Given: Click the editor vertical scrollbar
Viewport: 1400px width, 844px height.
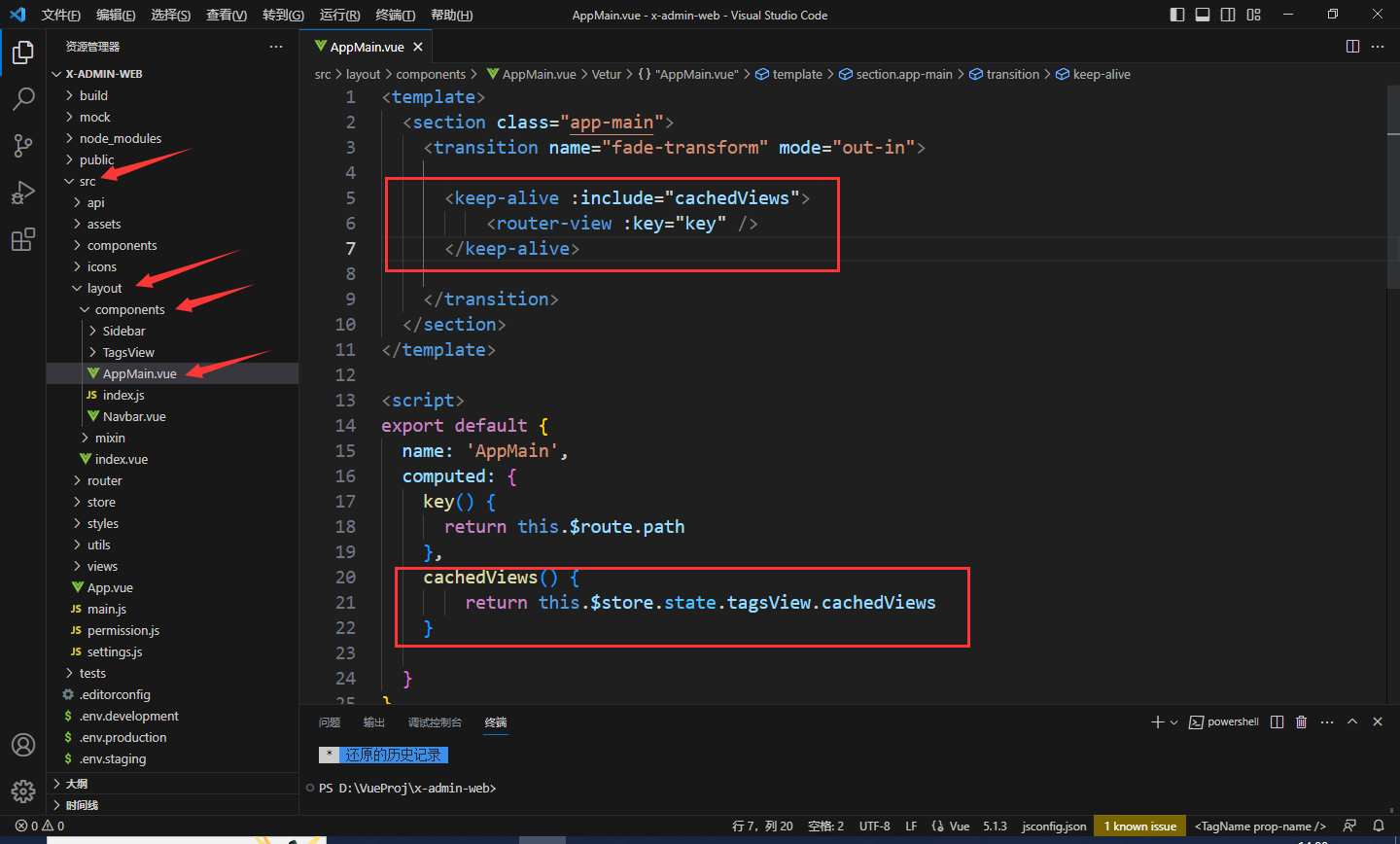Looking at the screenshot, I should click(1393, 185).
